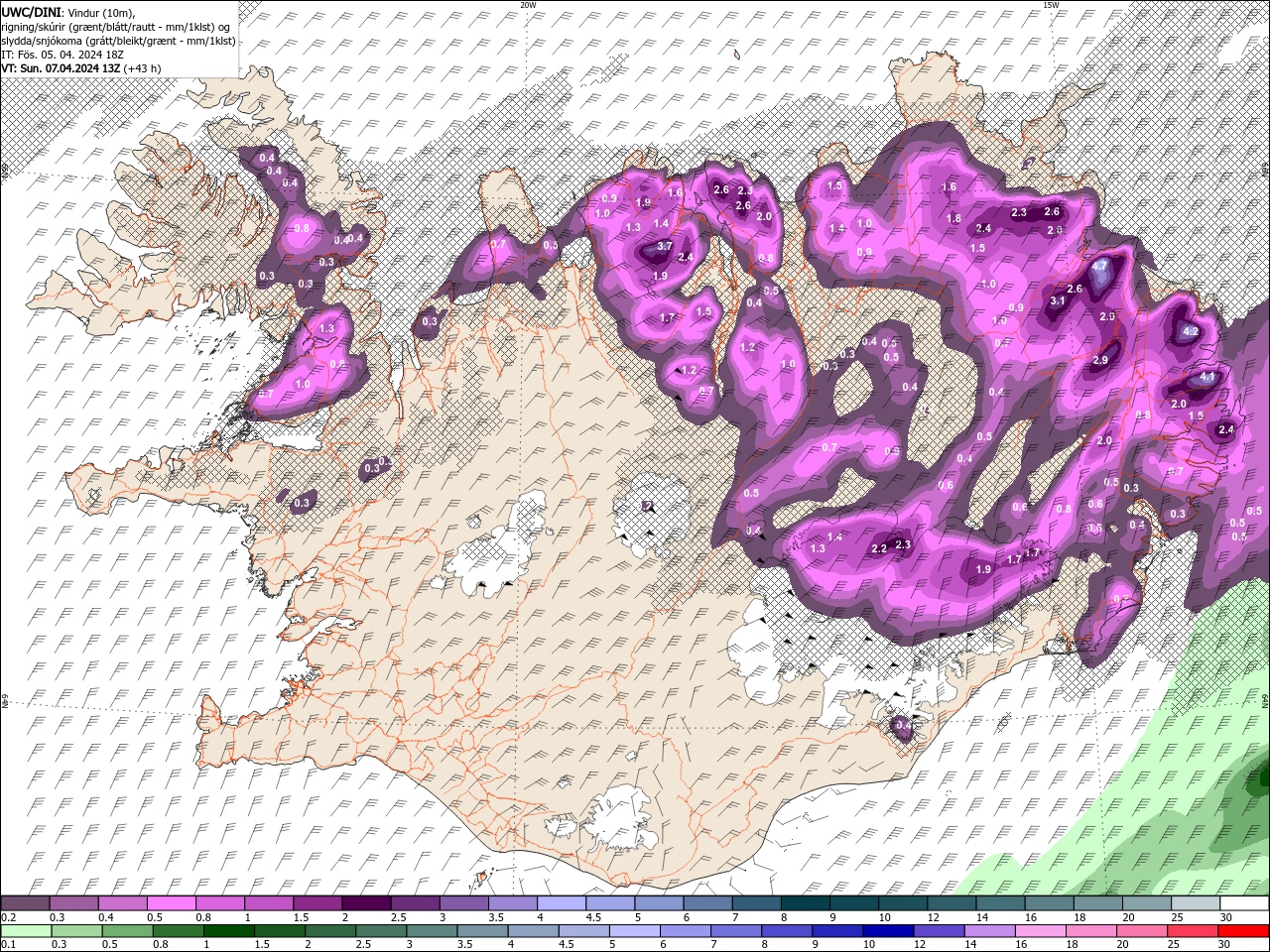Click the 4.1 precipitation value on map

[x=1207, y=378]
